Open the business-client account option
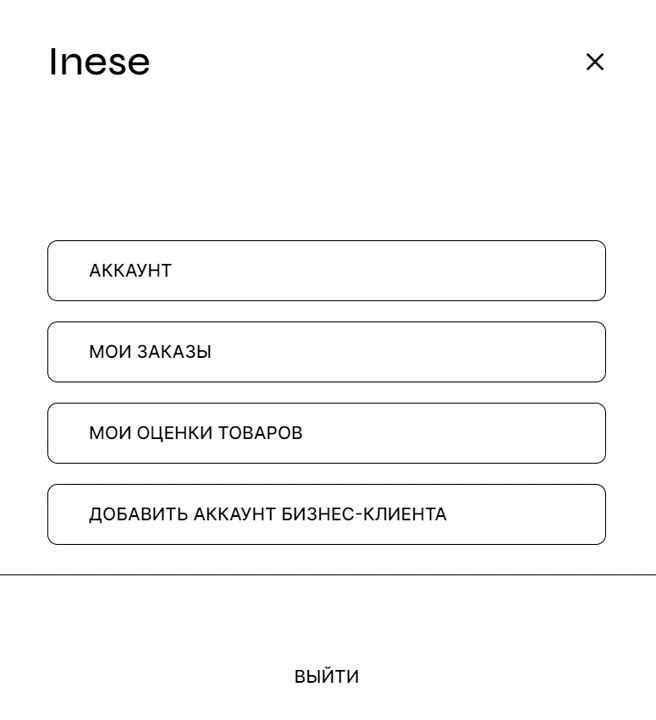The image size is (656, 720). [326, 514]
